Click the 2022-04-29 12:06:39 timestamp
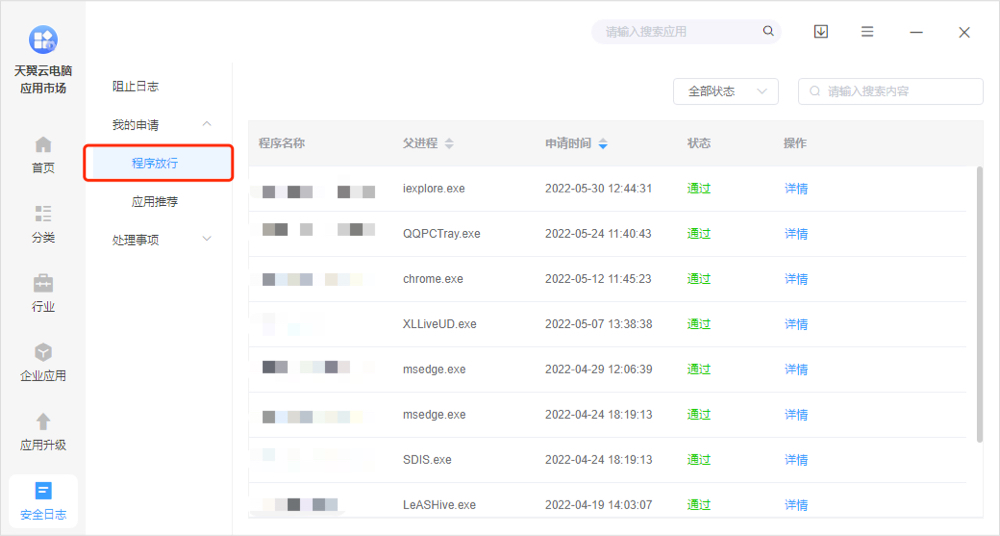 (x=598, y=369)
